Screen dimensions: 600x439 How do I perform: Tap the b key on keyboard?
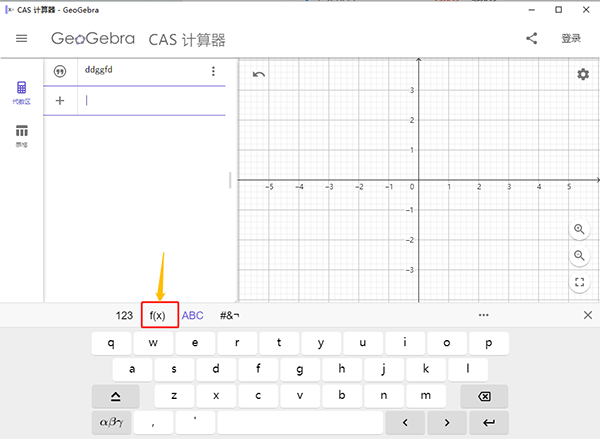pyautogui.click(x=342, y=396)
